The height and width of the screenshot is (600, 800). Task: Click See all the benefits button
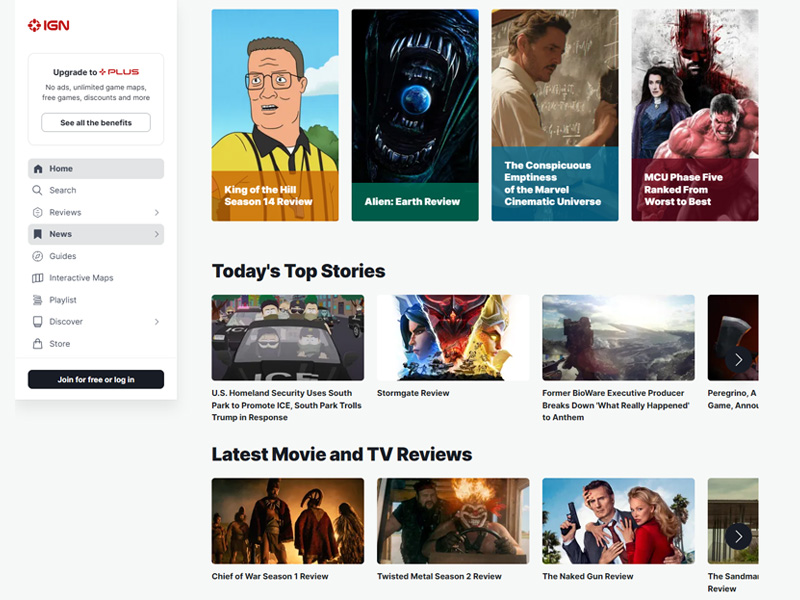(96, 123)
